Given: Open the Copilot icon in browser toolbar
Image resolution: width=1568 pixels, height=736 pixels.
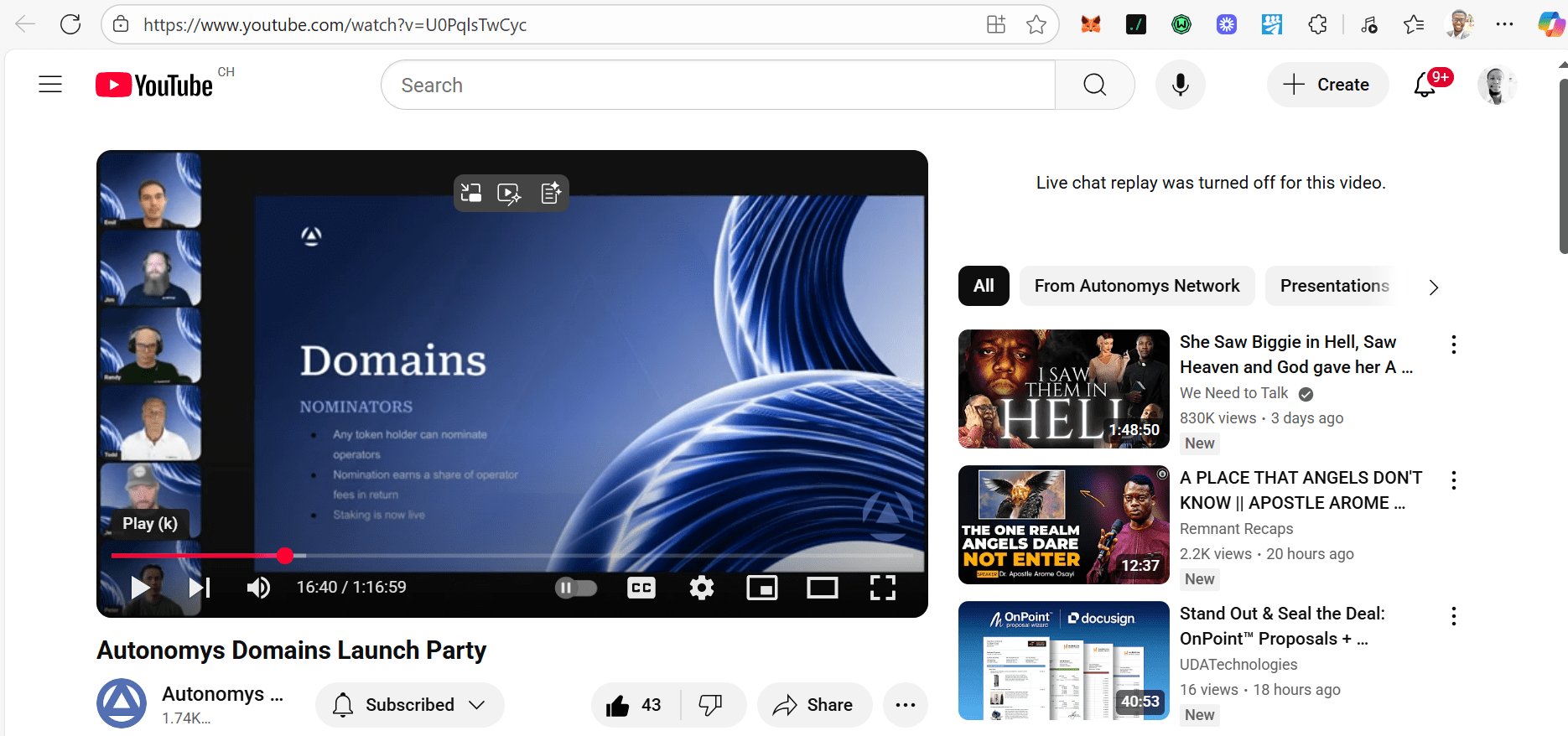Looking at the screenshot, I should click(1550, 24).
